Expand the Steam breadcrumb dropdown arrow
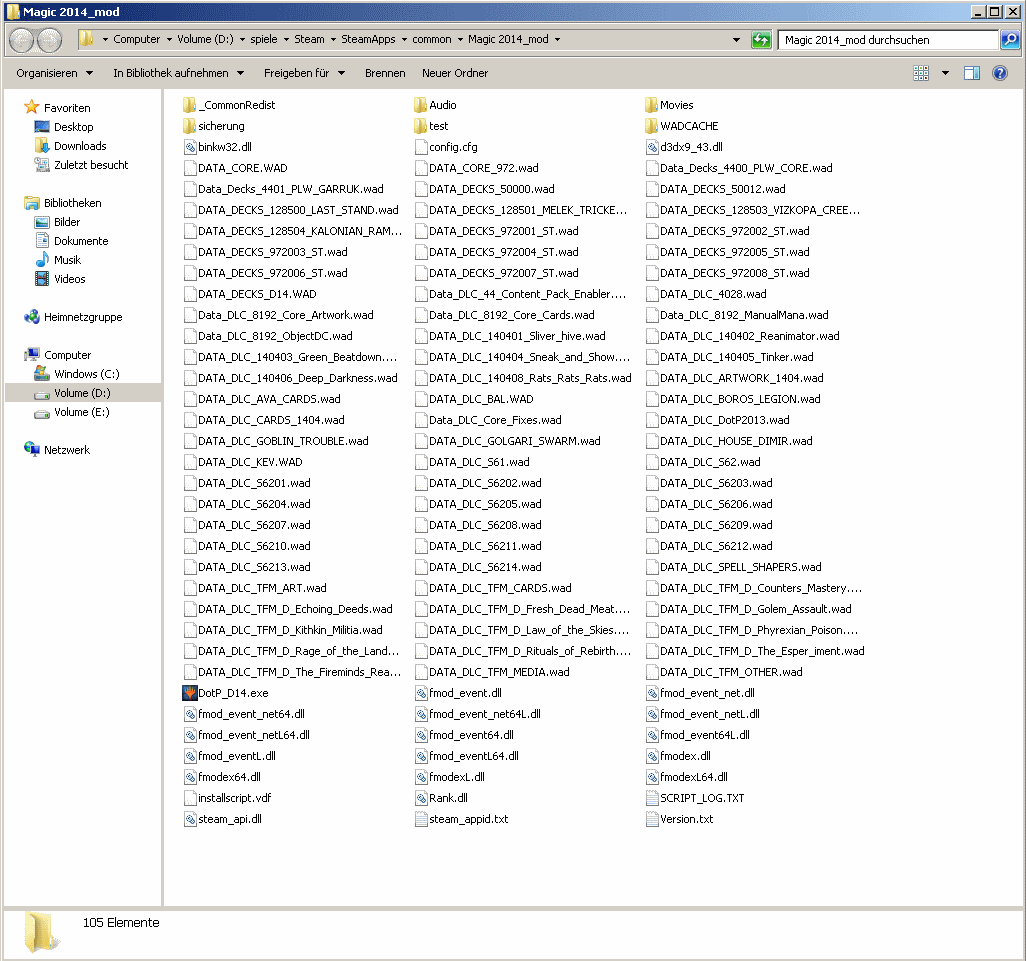Viewport: 1026px width, 961px height. pos(333,39)
